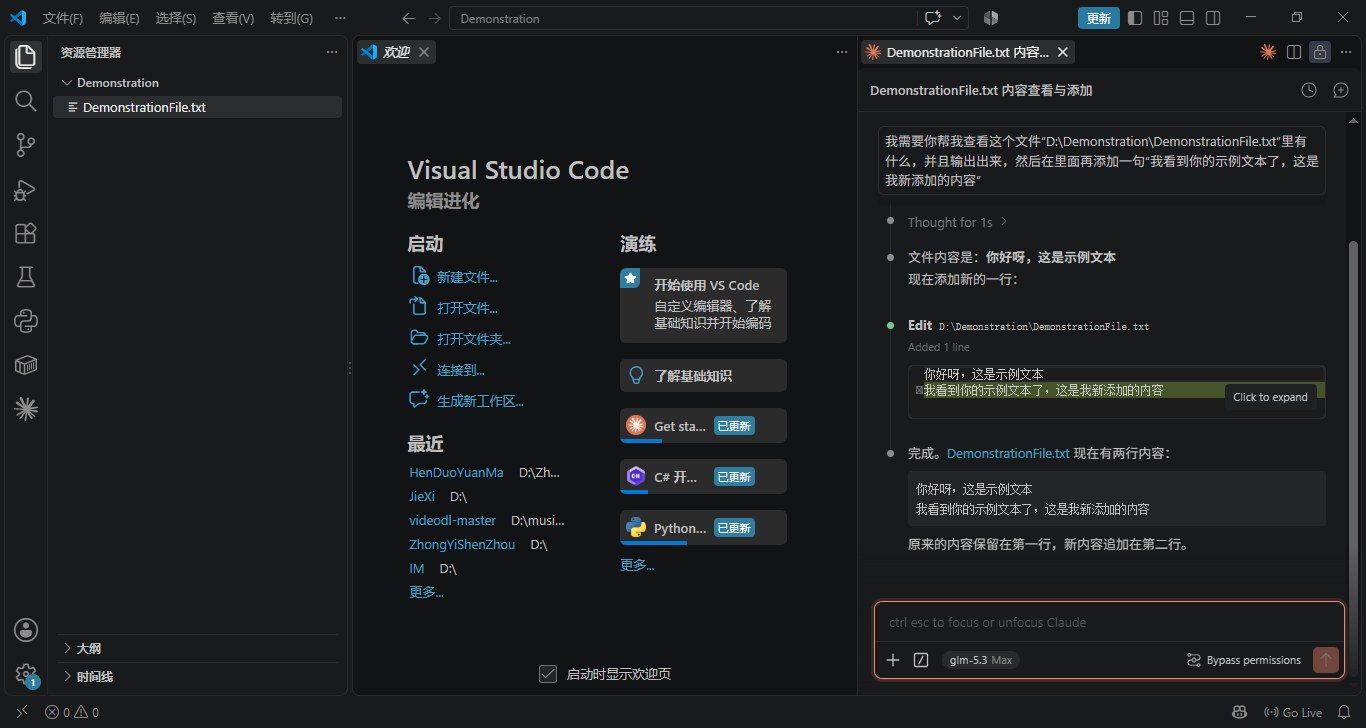Open Extensions view icon
This screenshot has width=1366, height=728.
click(26, 233)
